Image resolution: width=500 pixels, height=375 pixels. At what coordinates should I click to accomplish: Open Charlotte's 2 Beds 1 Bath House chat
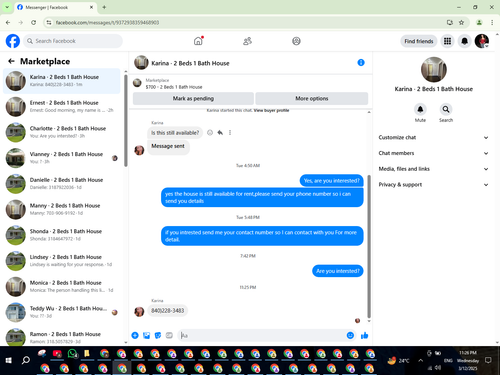62,132
